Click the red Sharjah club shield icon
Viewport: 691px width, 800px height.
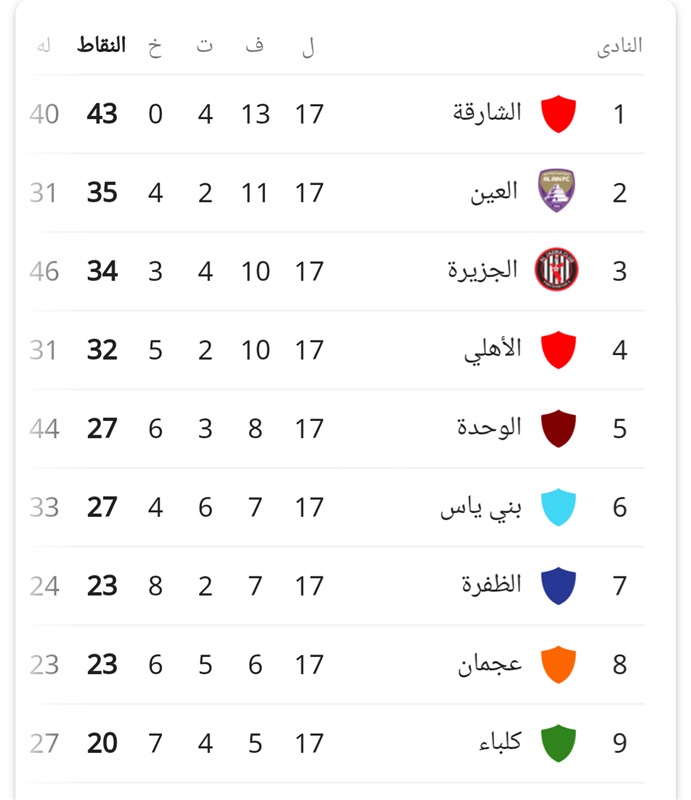(558, 114)
